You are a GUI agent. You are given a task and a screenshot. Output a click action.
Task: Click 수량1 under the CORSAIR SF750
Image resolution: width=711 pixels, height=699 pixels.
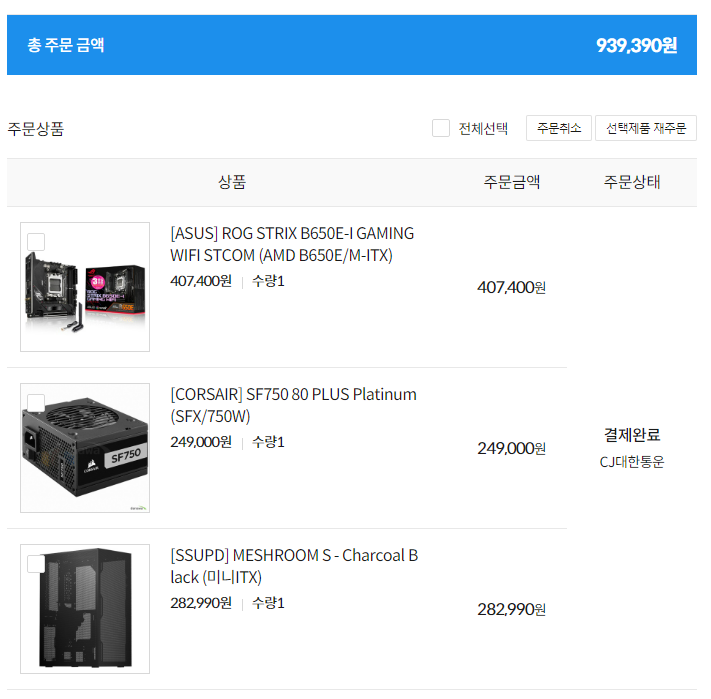pyautogui.click(x=268, y=442)
